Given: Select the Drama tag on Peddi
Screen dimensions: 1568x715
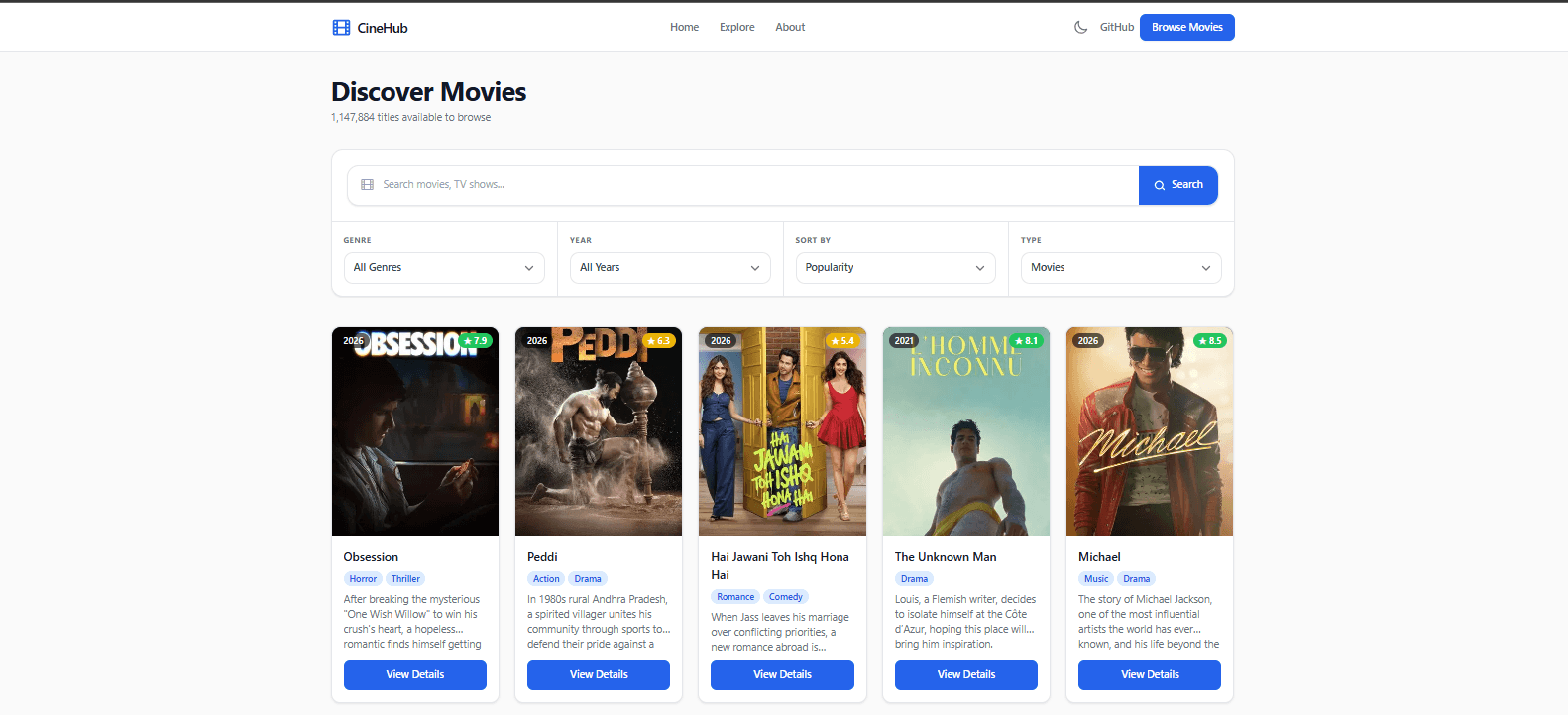Looking at the screenshot, I should point(588,579).
